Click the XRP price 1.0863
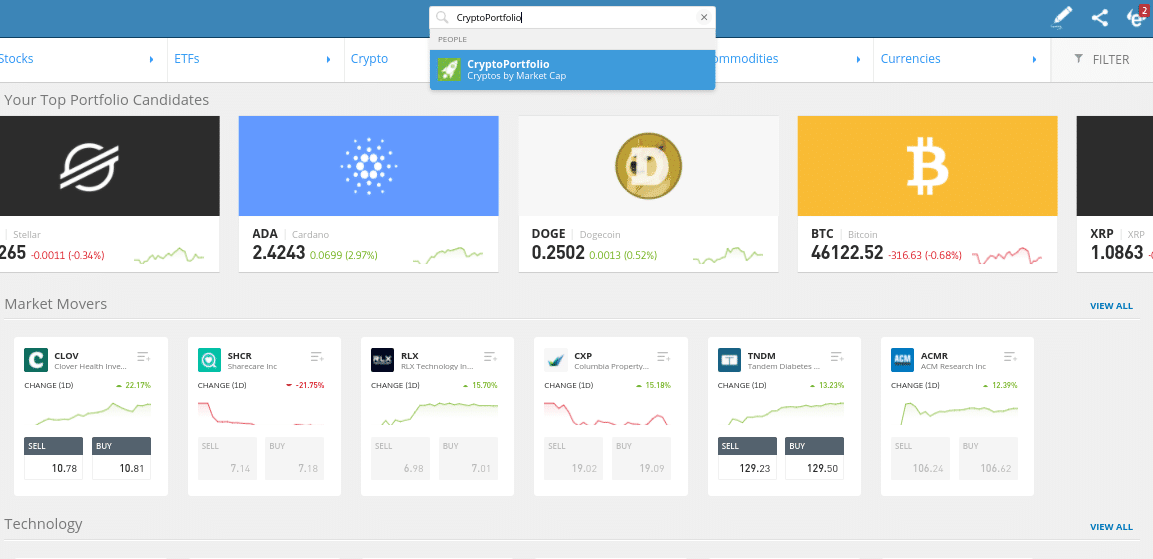Image resolution: width=1153 pixels, height=559 pixels. [1117, 253]
